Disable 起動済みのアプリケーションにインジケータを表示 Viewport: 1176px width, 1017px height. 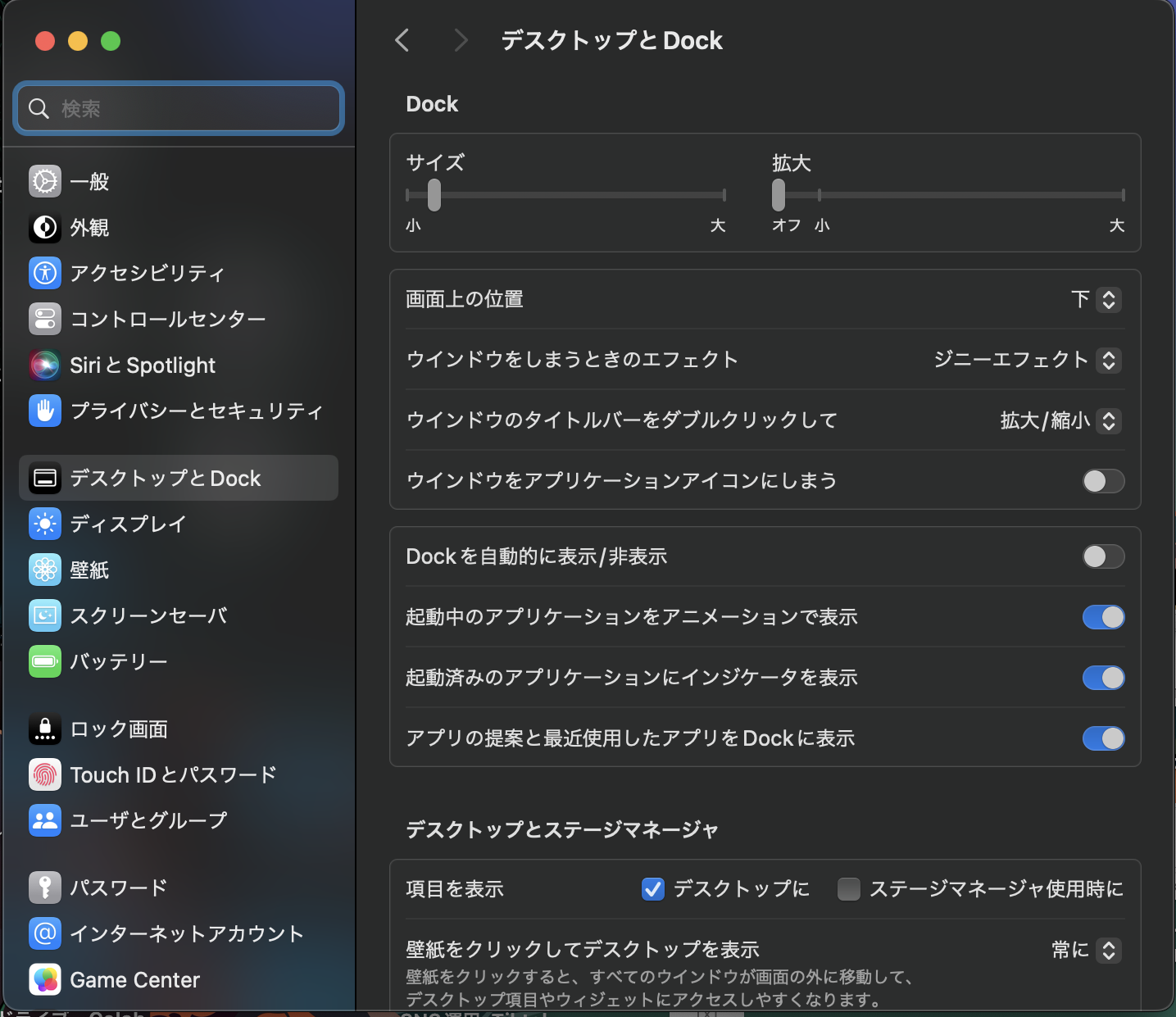[1103, 678]
